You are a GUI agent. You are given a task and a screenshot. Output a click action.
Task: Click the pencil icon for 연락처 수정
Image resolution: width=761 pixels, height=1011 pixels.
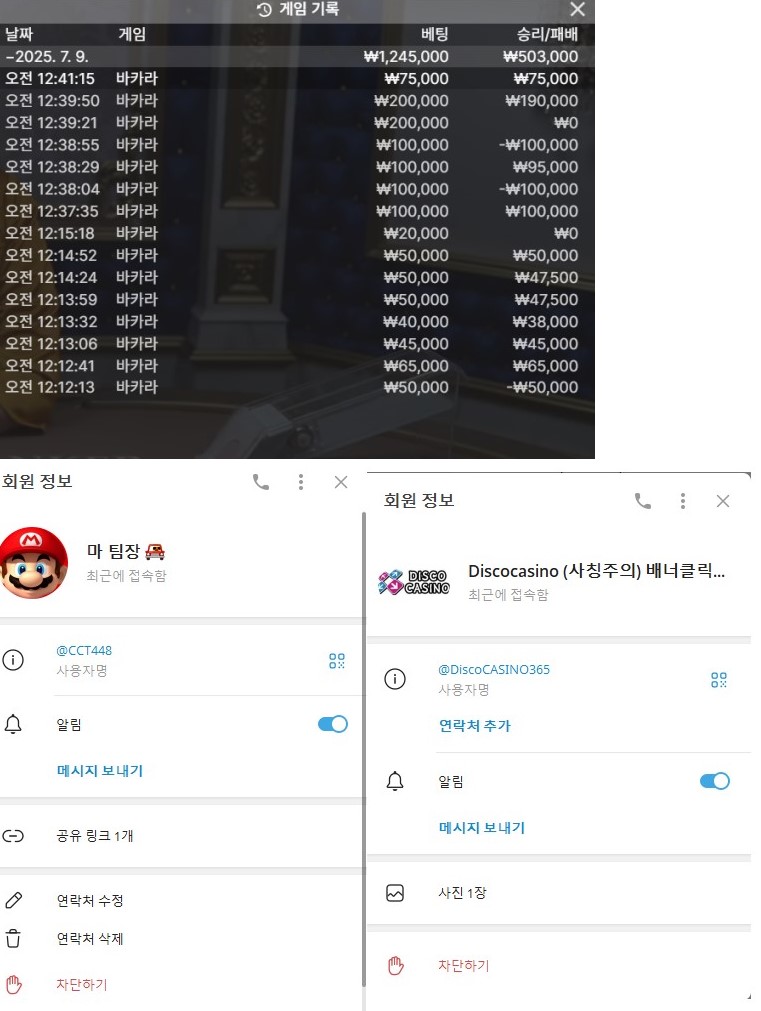[14, 900]
